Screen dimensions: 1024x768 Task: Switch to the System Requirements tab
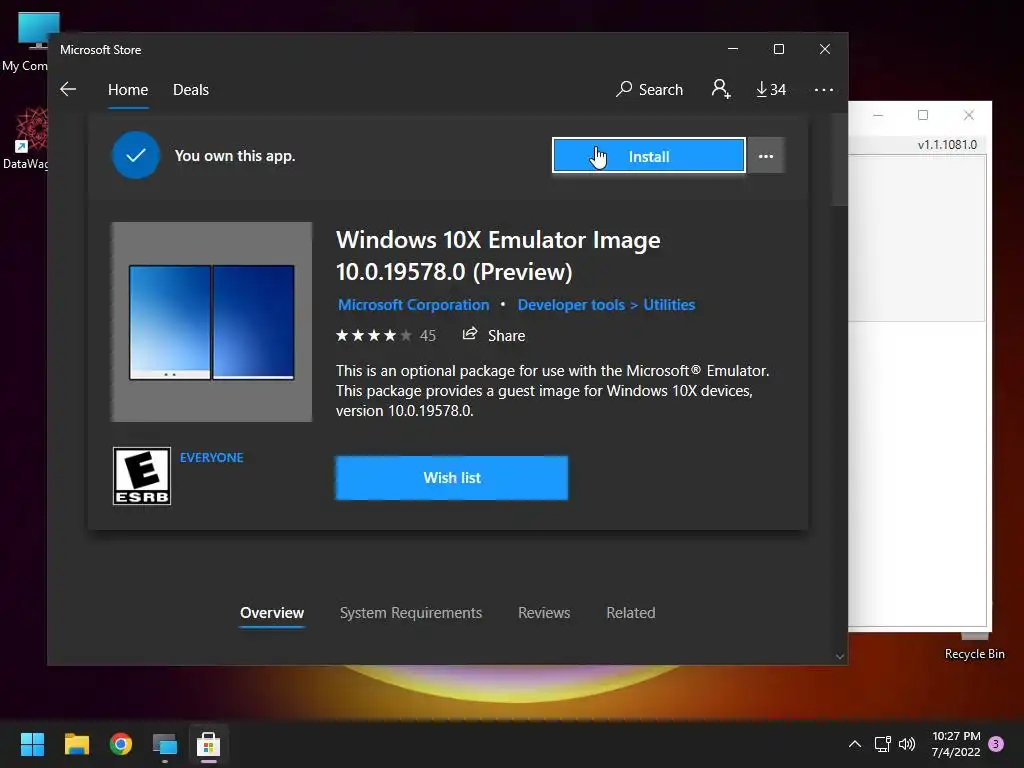coord(411,613)
